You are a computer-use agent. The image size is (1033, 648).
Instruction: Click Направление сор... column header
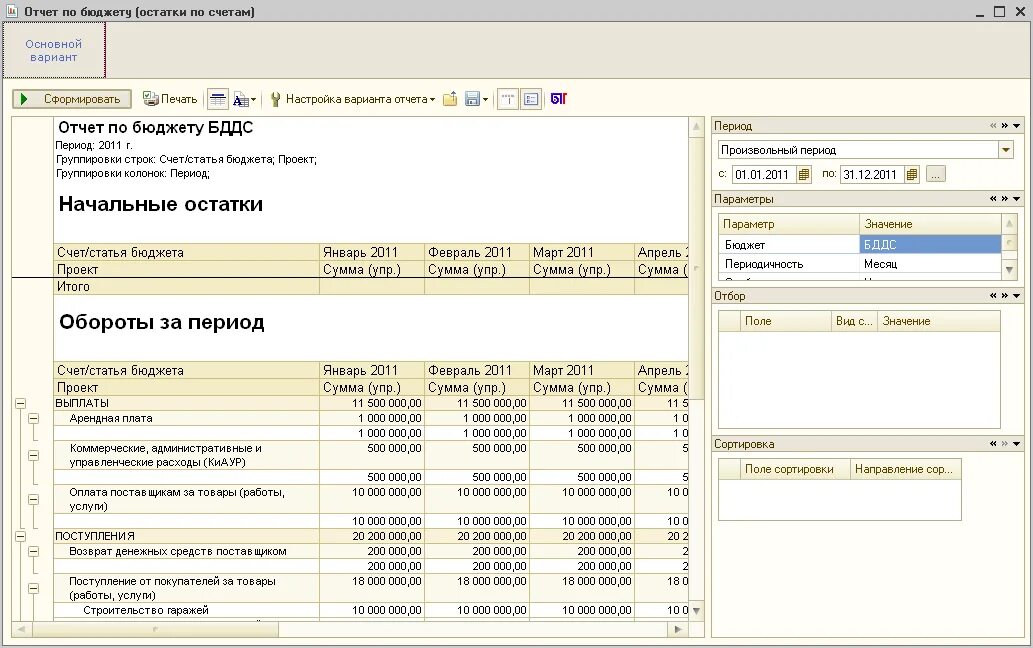point(905,469)
